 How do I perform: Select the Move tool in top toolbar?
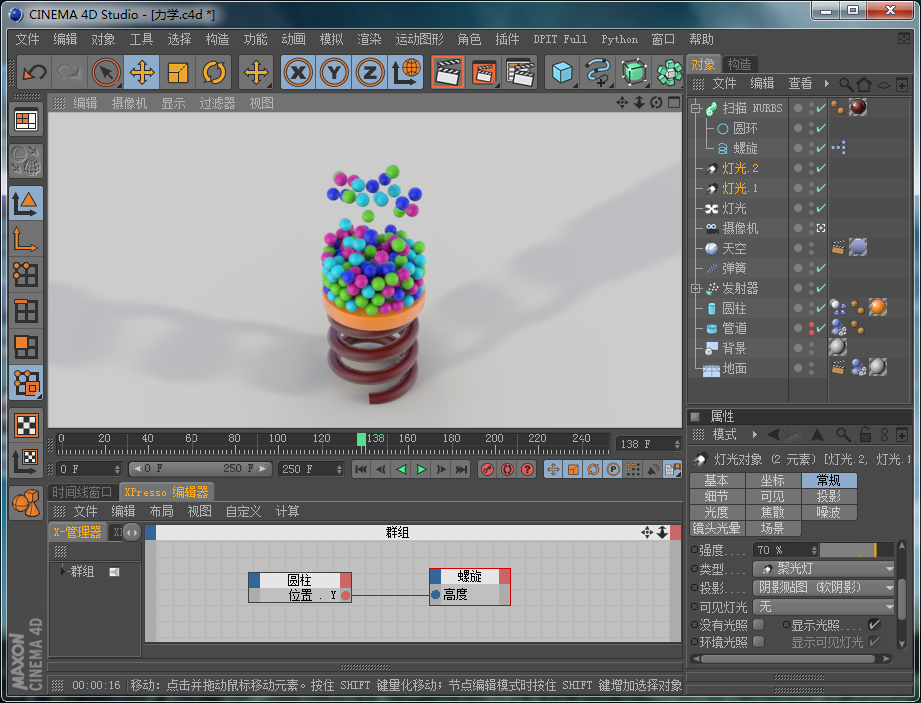tap(142, 72)
